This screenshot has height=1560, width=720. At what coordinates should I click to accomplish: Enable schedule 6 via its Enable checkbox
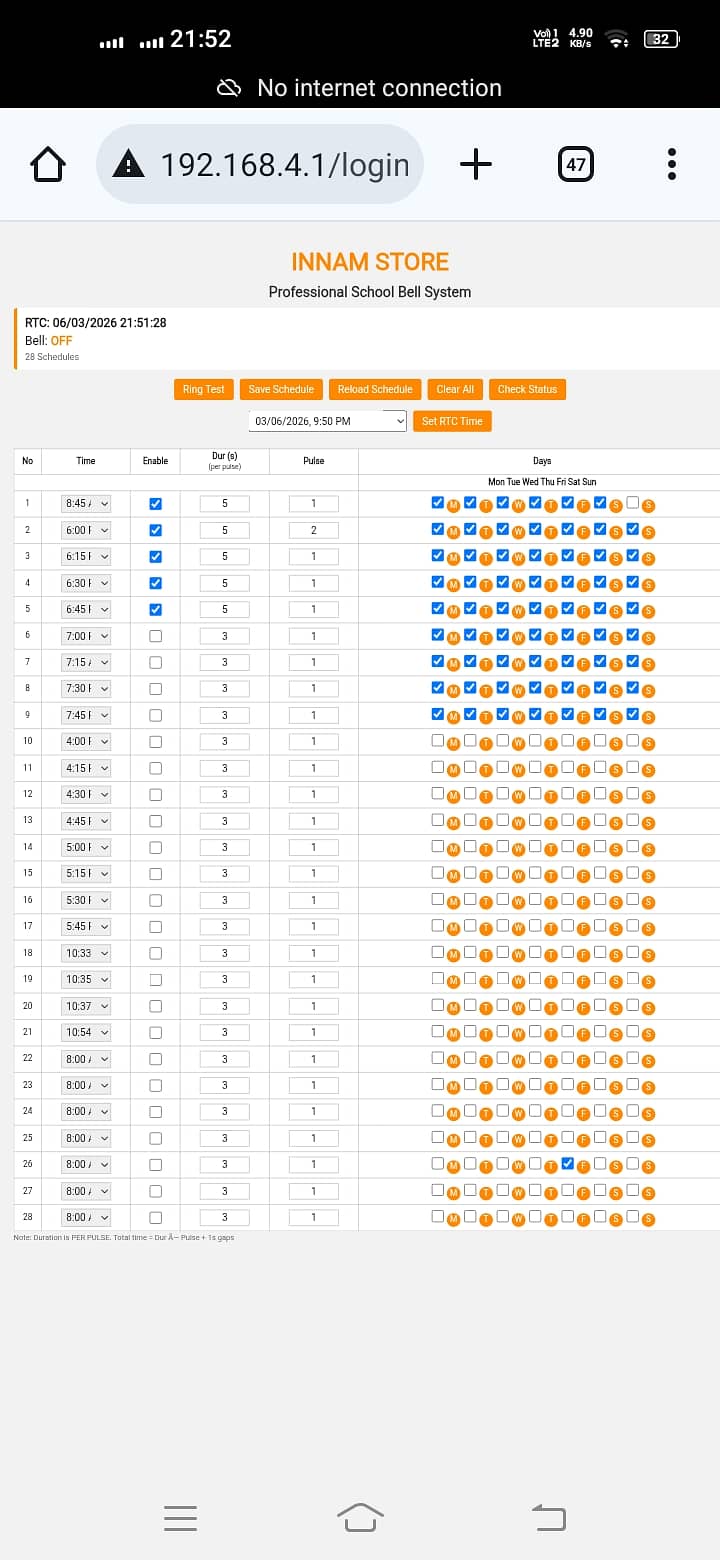pos(155,636)
